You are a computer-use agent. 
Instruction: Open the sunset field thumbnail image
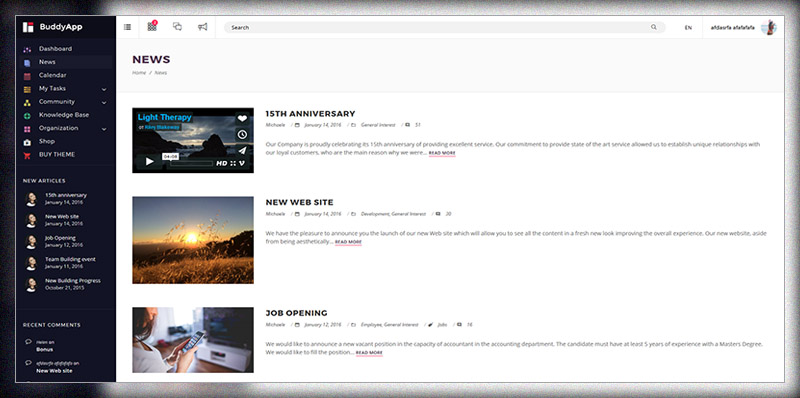[x=193, y=240]
